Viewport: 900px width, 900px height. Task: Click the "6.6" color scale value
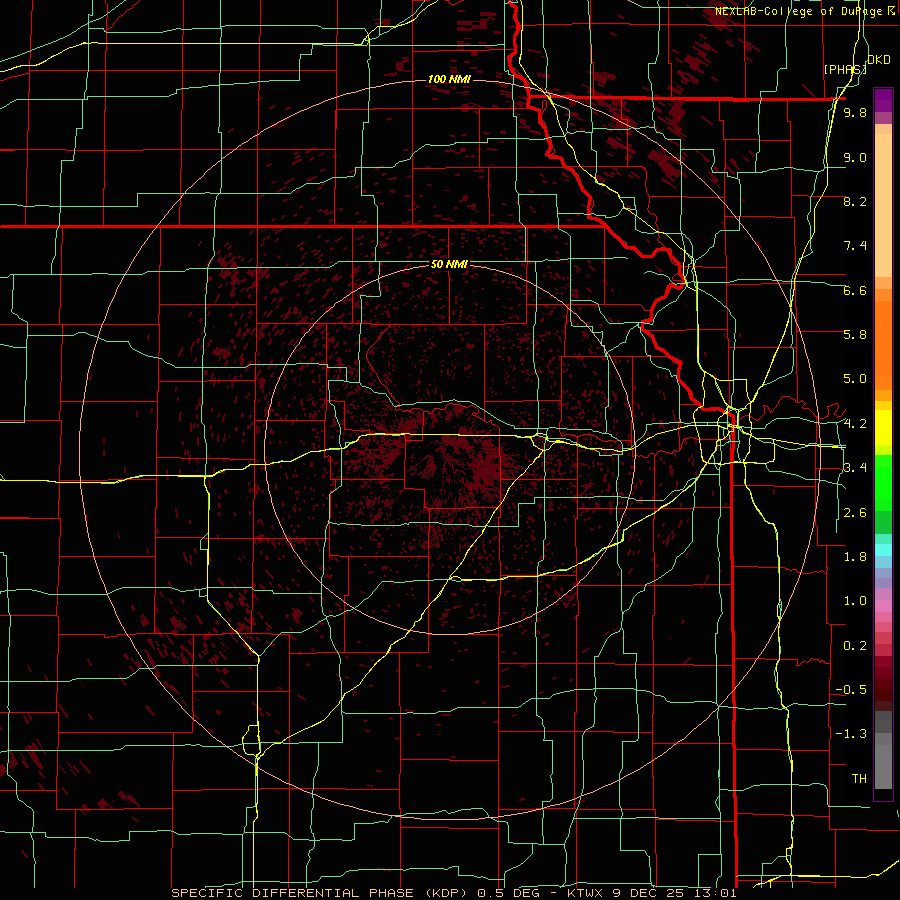pos(855,290)
